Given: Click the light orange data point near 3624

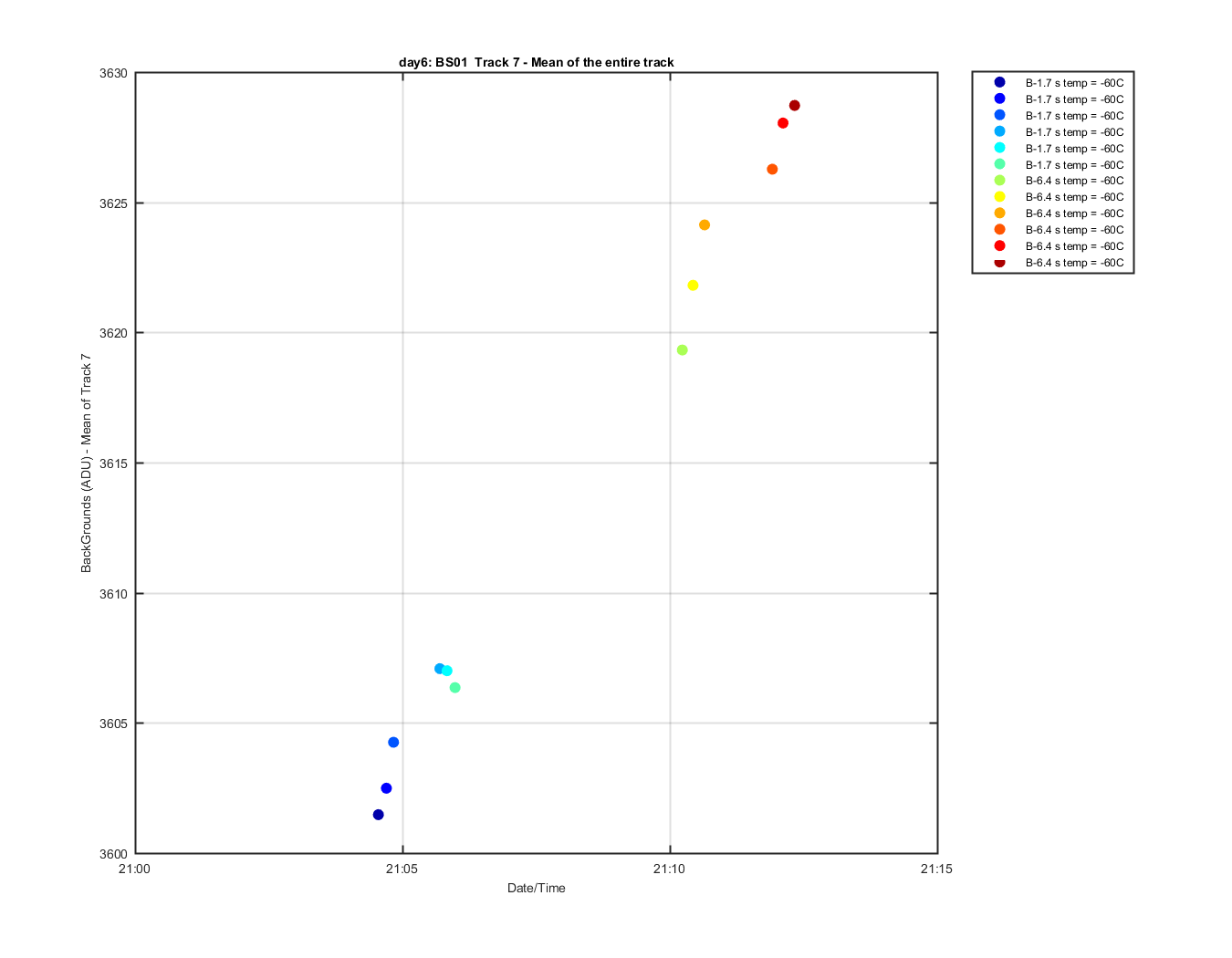Looking at the screenshot, I should 705,225.
